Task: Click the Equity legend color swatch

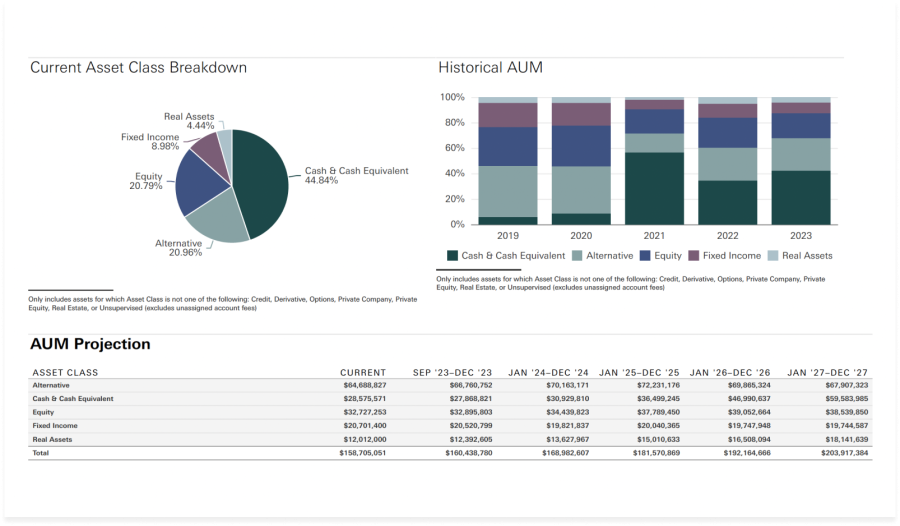Action: (x=645, y=256)
